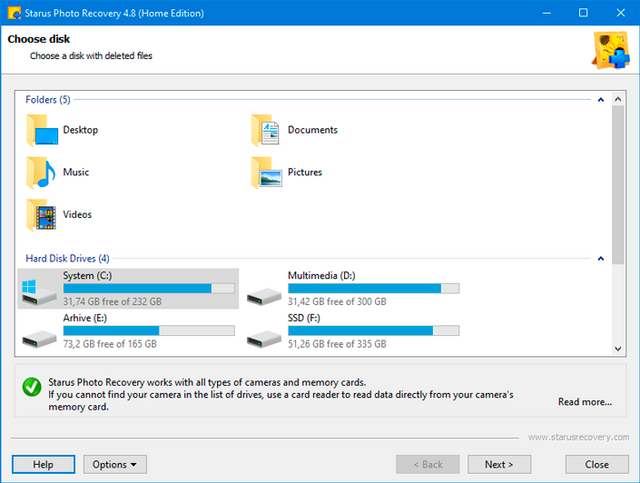Click "51,26 GB free of 335 GB" text
This screenshot has width=640, height=483.
pos(337,344)
